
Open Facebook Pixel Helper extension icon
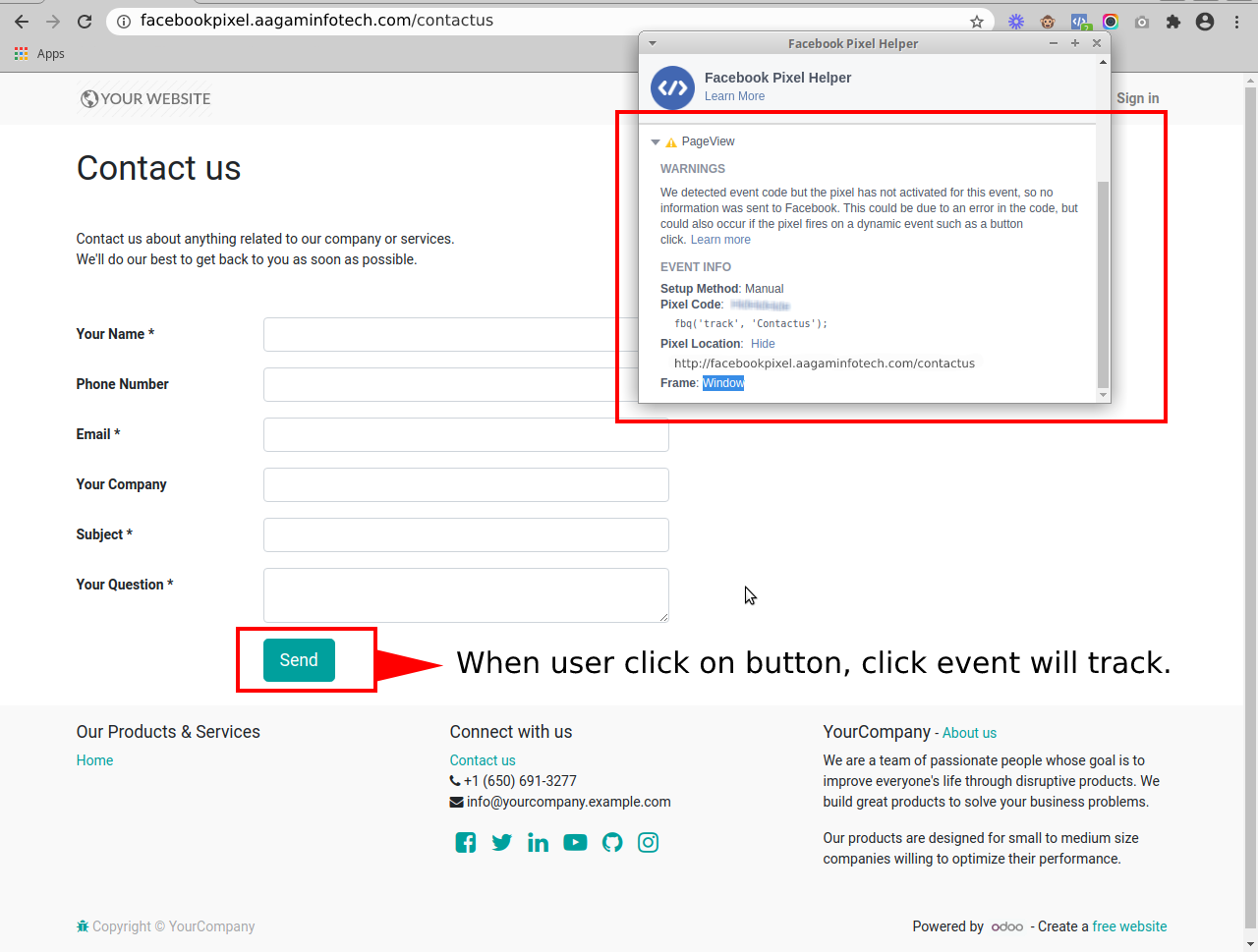[x=1079, y=22]
